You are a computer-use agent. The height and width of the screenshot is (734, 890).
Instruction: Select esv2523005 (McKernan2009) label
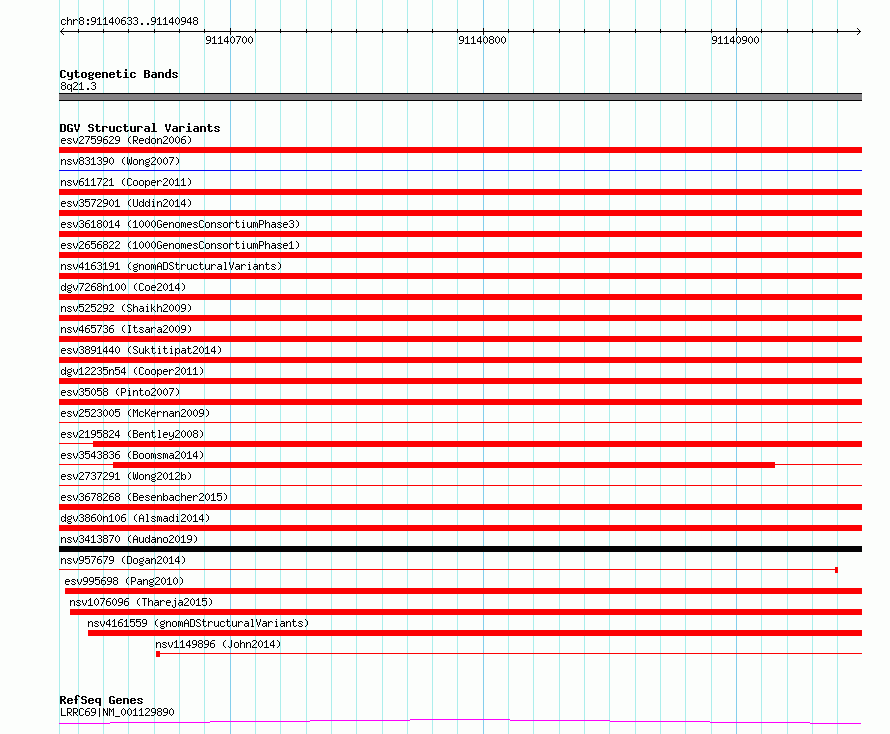(x=135, y=413)
